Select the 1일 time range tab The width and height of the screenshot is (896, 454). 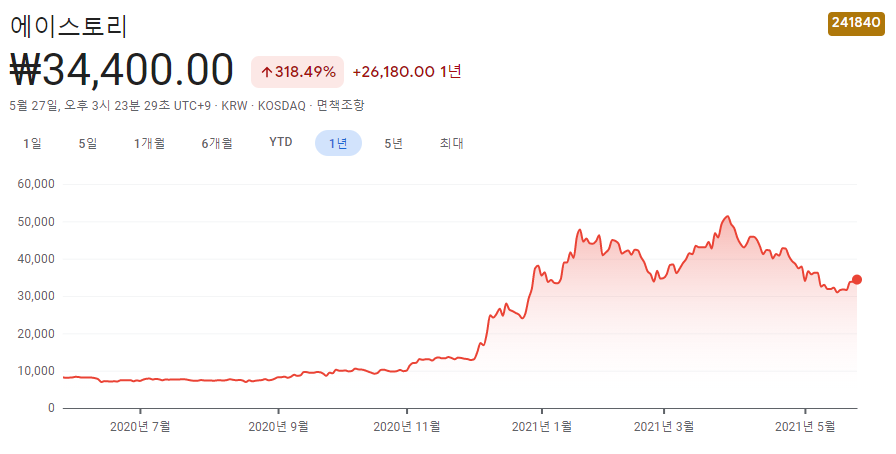[32, 143]
